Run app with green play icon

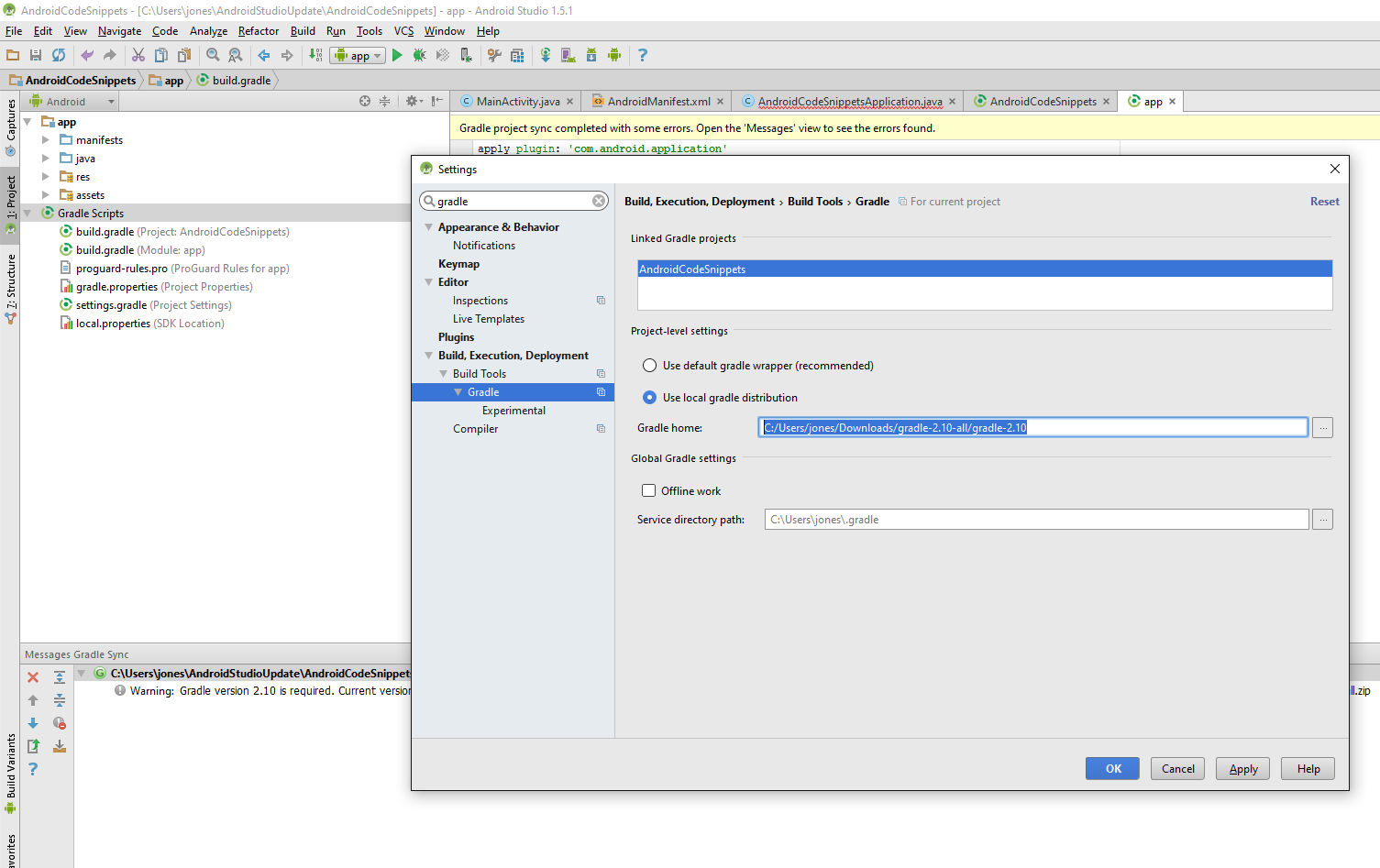(397, 55)
